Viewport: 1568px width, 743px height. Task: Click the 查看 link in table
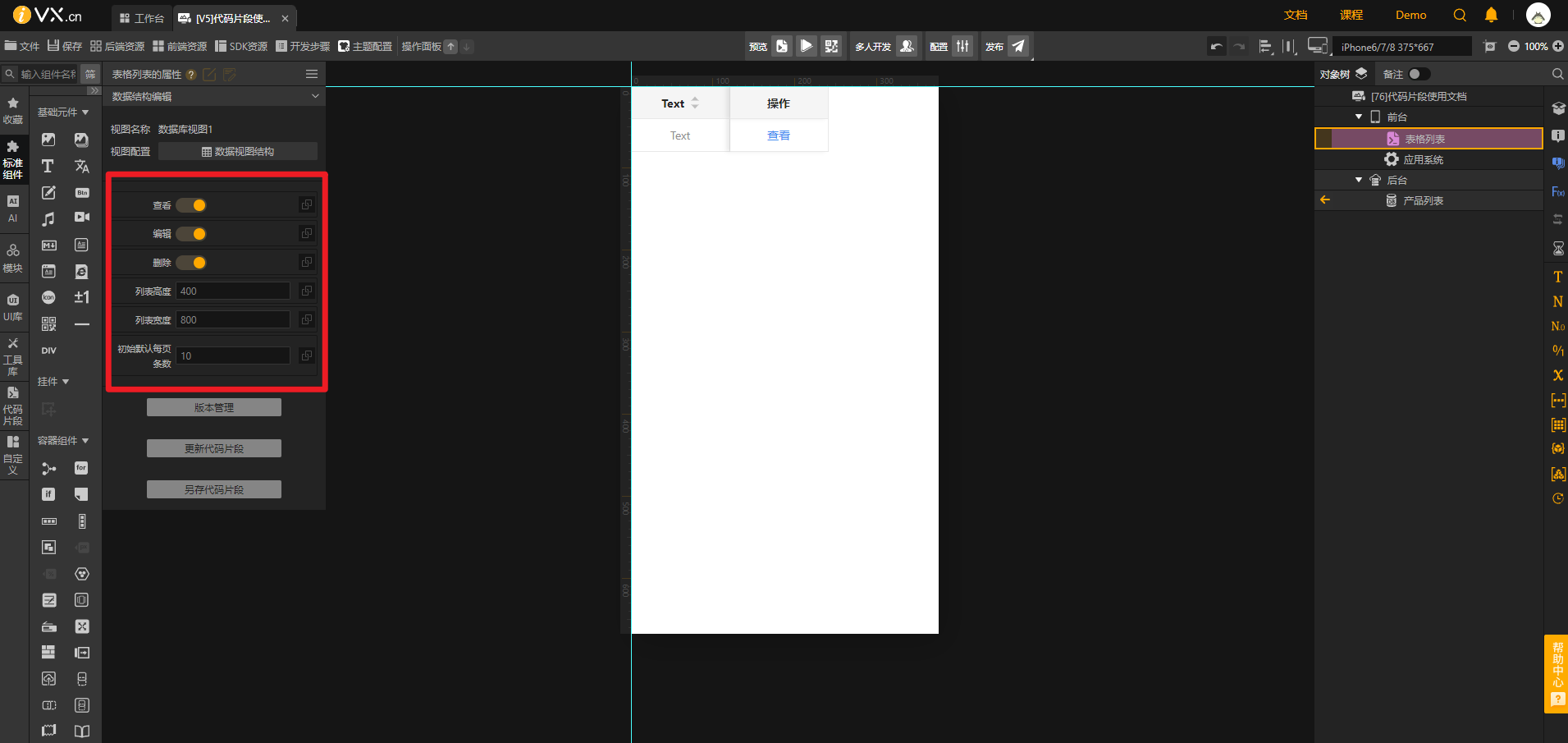(x=779, y=135)
